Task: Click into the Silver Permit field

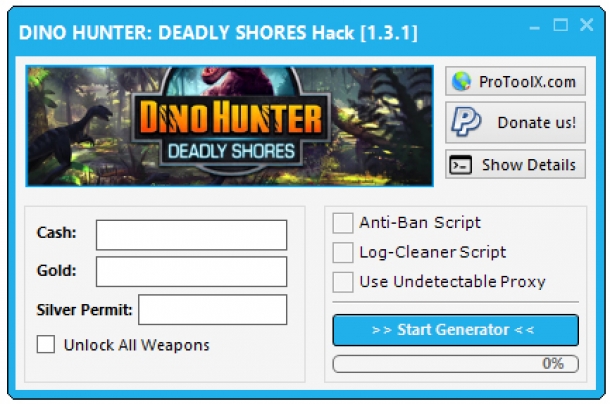Action: 213,309
